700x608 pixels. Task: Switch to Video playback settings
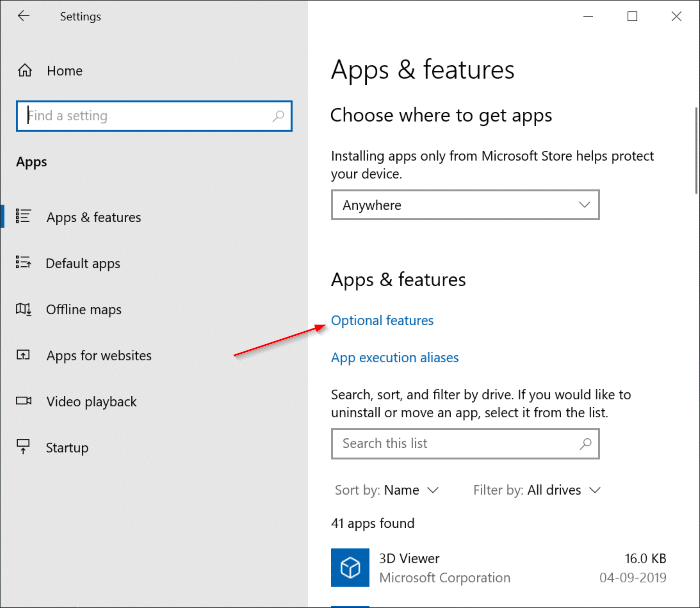click(92, 402)
